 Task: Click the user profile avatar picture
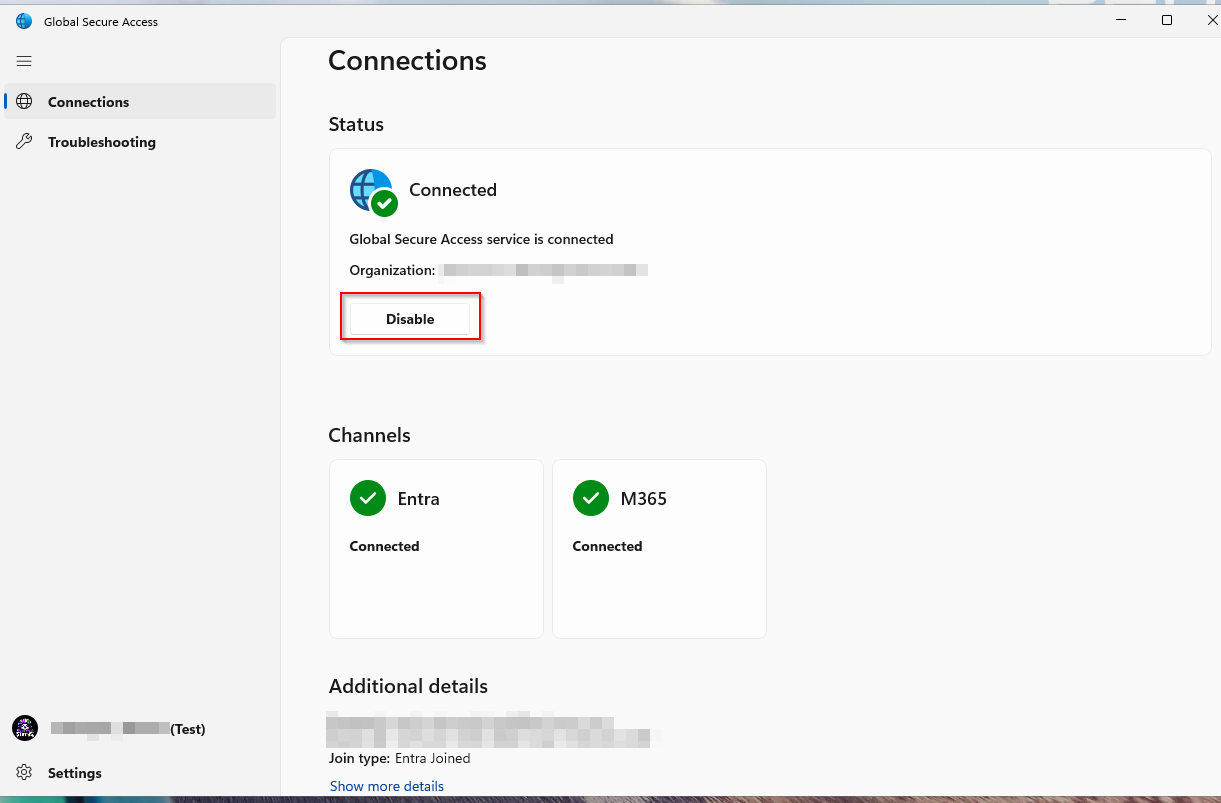pos(25,728)
